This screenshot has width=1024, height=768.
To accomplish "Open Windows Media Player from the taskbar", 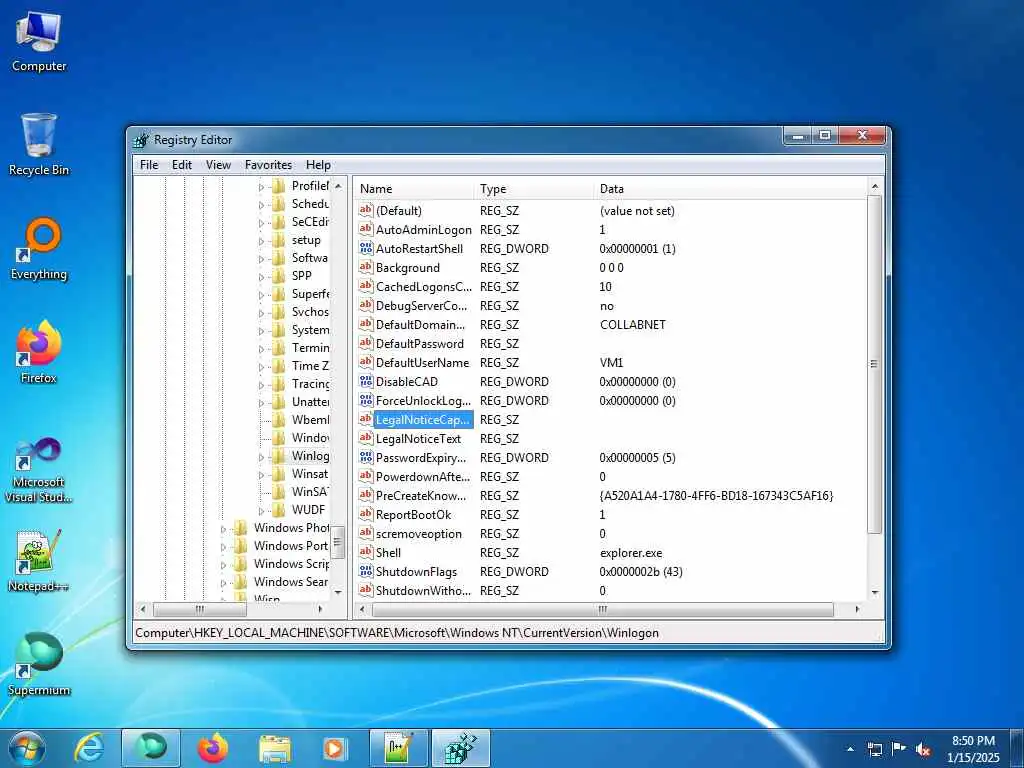I will (x=335, y=748).
